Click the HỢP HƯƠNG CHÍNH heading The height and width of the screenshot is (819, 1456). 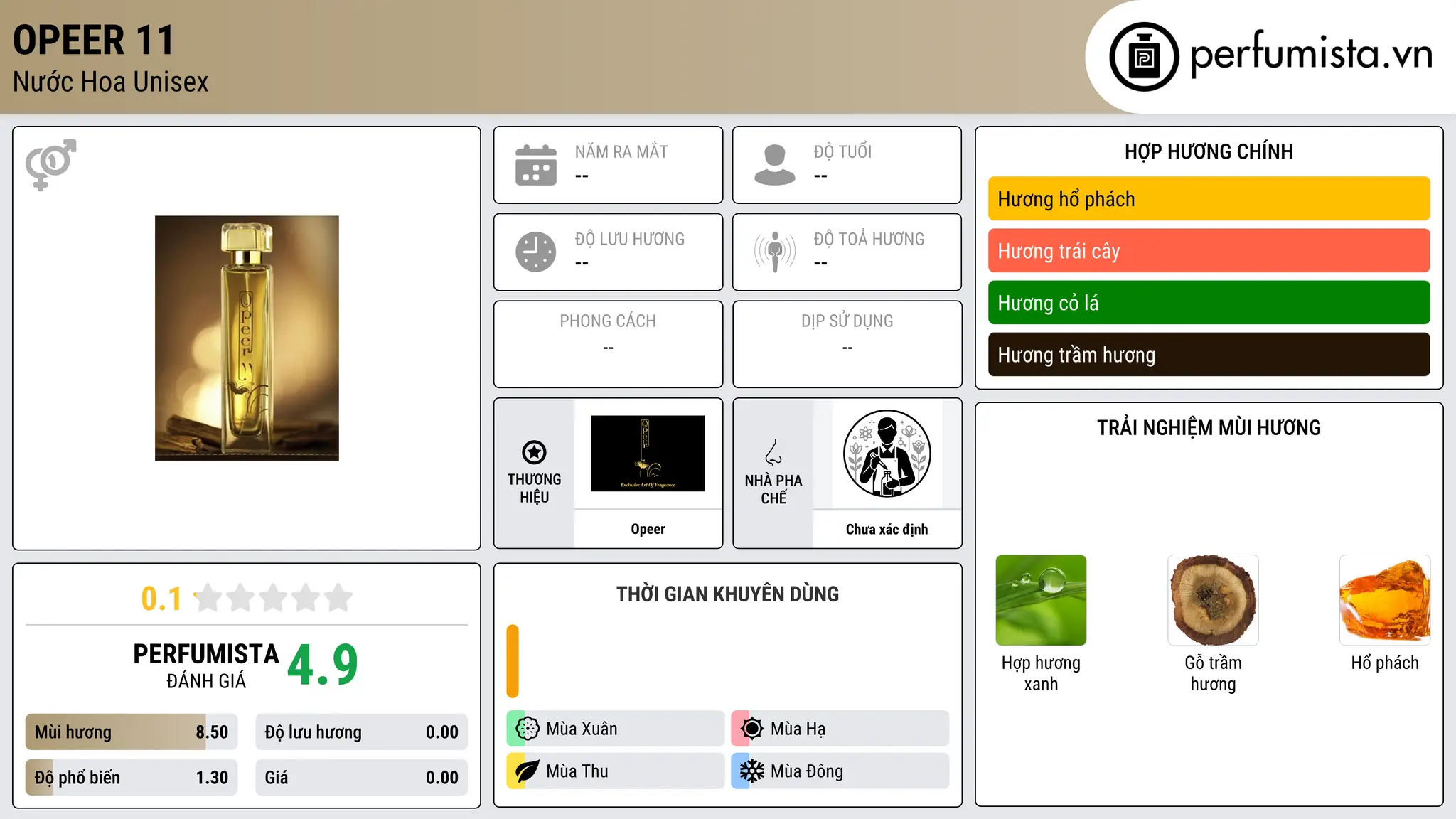(1209, 151)
